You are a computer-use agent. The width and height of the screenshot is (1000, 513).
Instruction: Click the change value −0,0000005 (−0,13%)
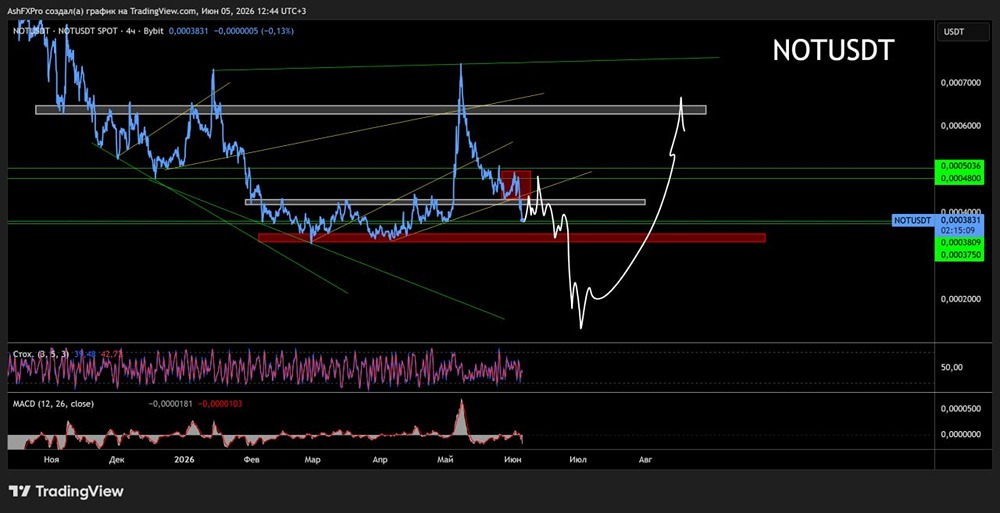point(253,31)
